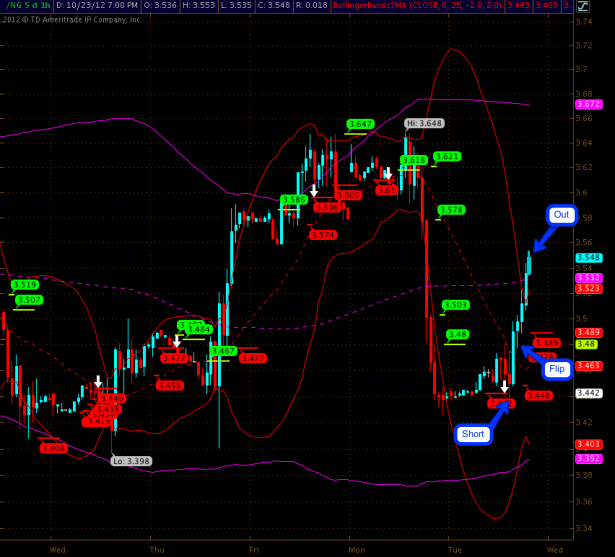The image size is (615, 557).
Task: Select the 'Out' annotation bubble
Action: click(561, 214)
